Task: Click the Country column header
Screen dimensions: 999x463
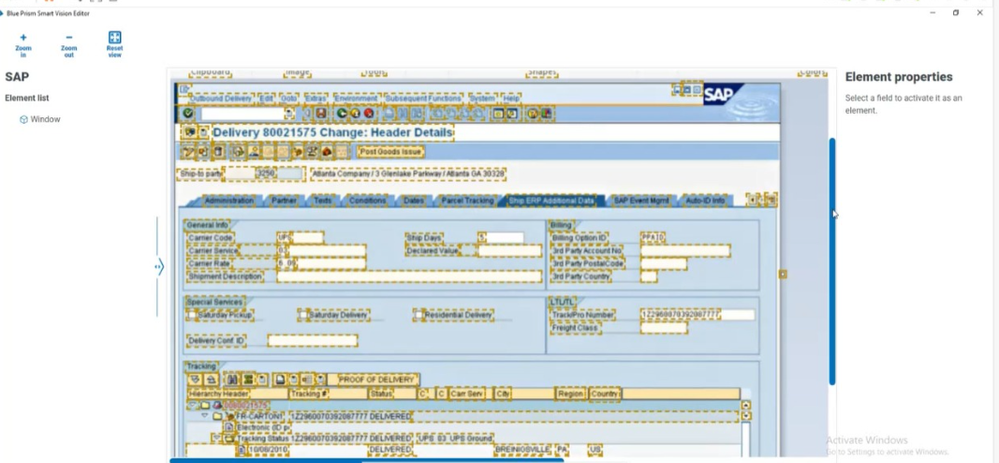Action: click(605, 394)
